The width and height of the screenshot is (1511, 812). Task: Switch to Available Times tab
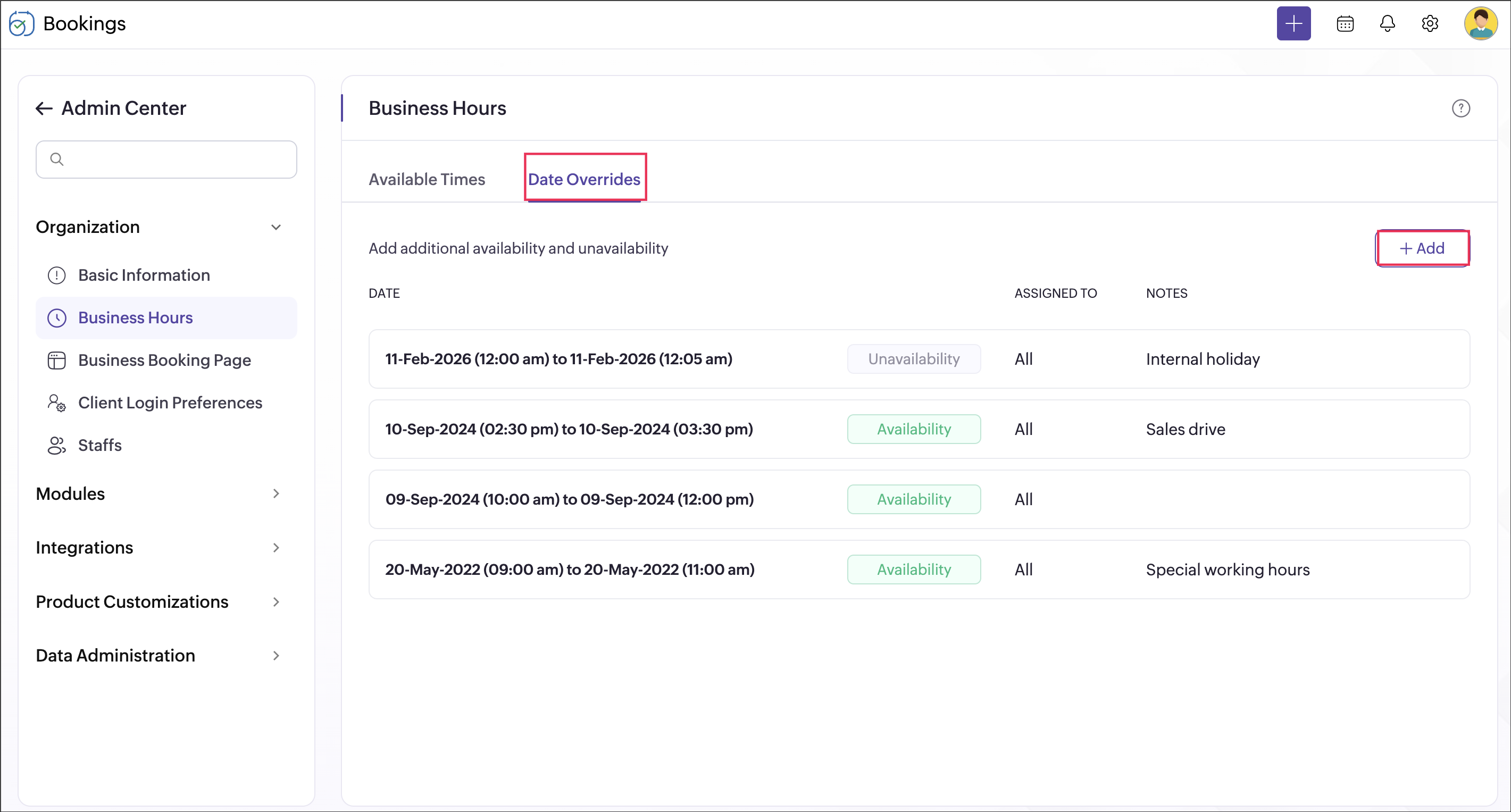[427, 179]
